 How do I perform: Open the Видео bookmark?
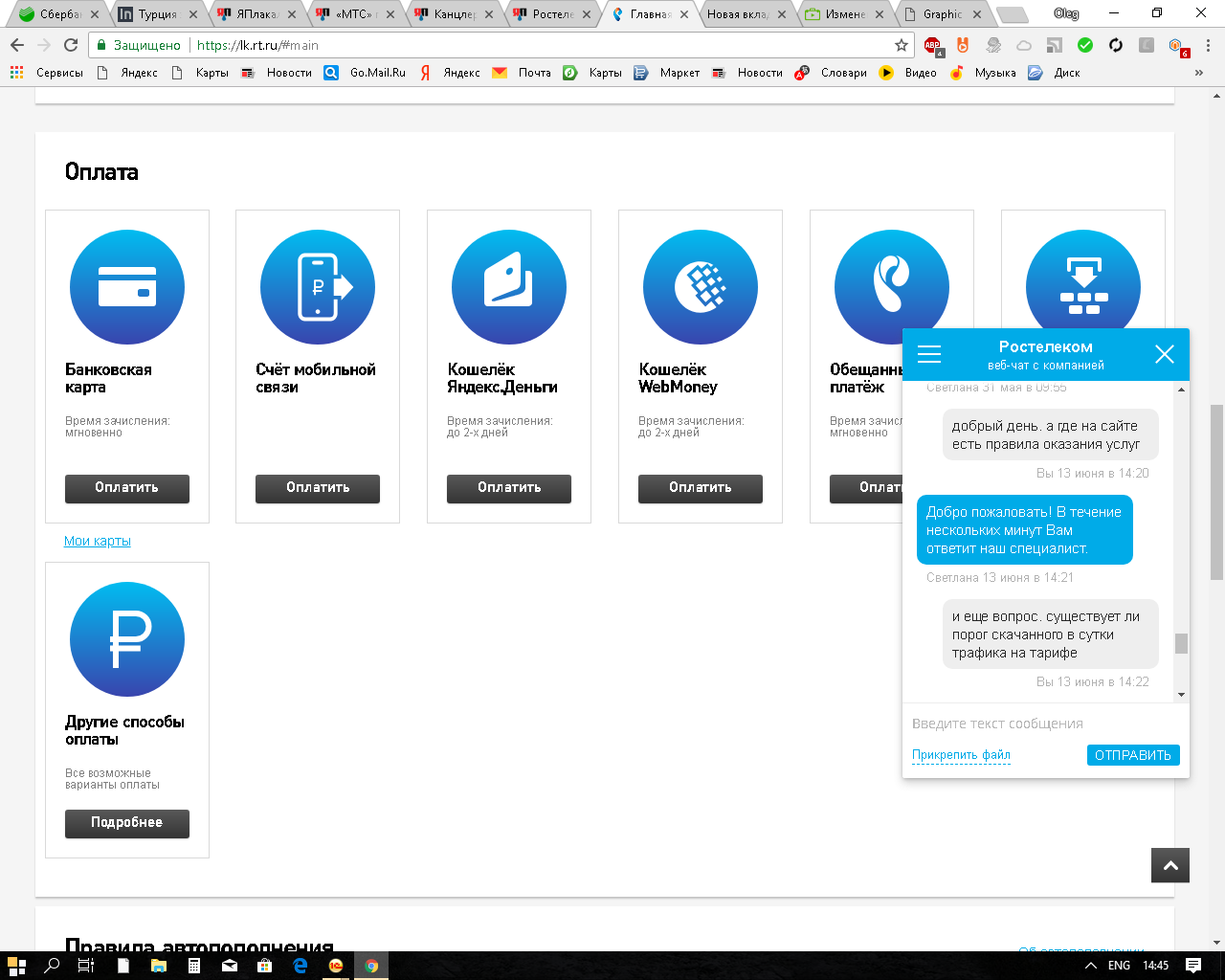click(908, 73)
